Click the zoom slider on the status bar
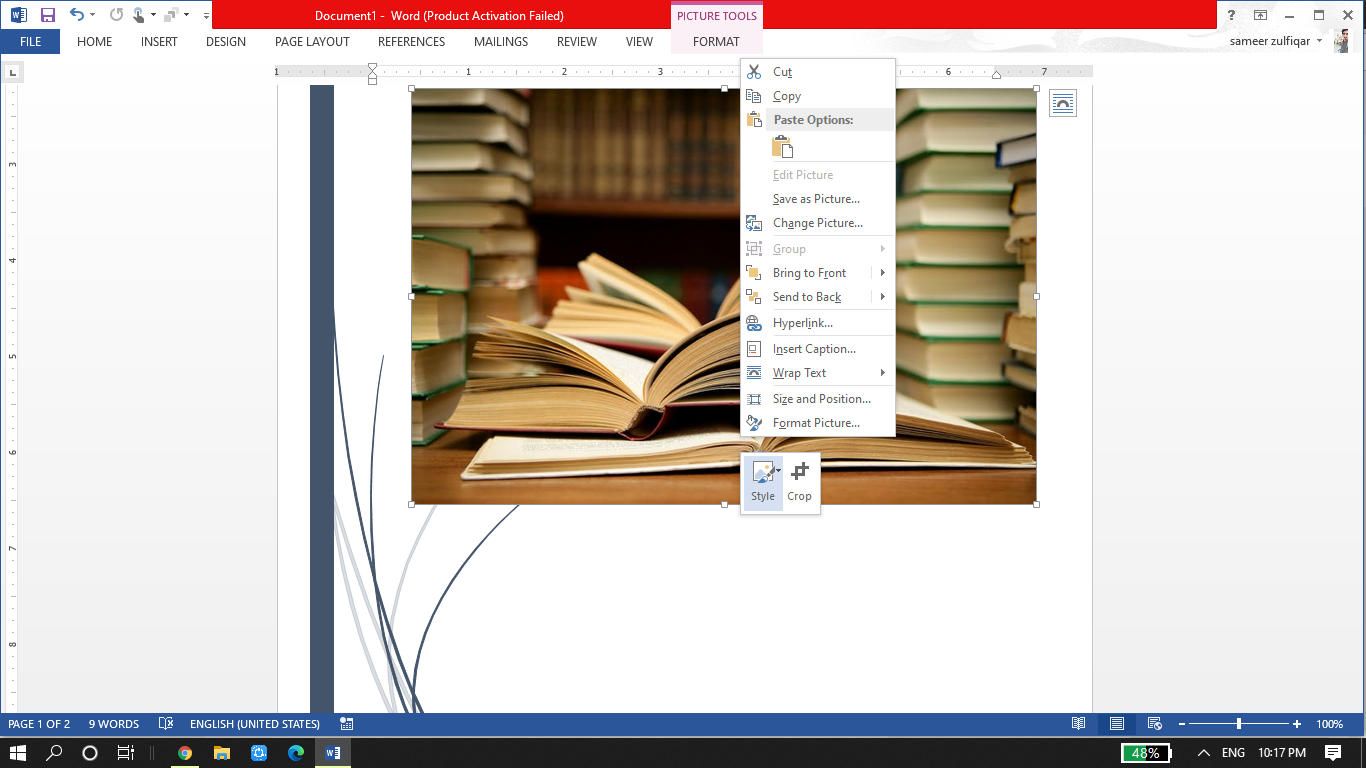The width and height of the screenshot is (1366, 768). pos(1240,723)
